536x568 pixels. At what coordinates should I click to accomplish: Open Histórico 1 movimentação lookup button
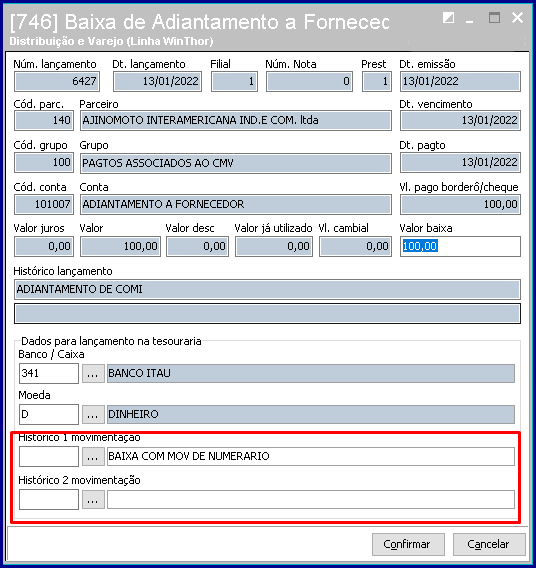[x=93, y=456]
